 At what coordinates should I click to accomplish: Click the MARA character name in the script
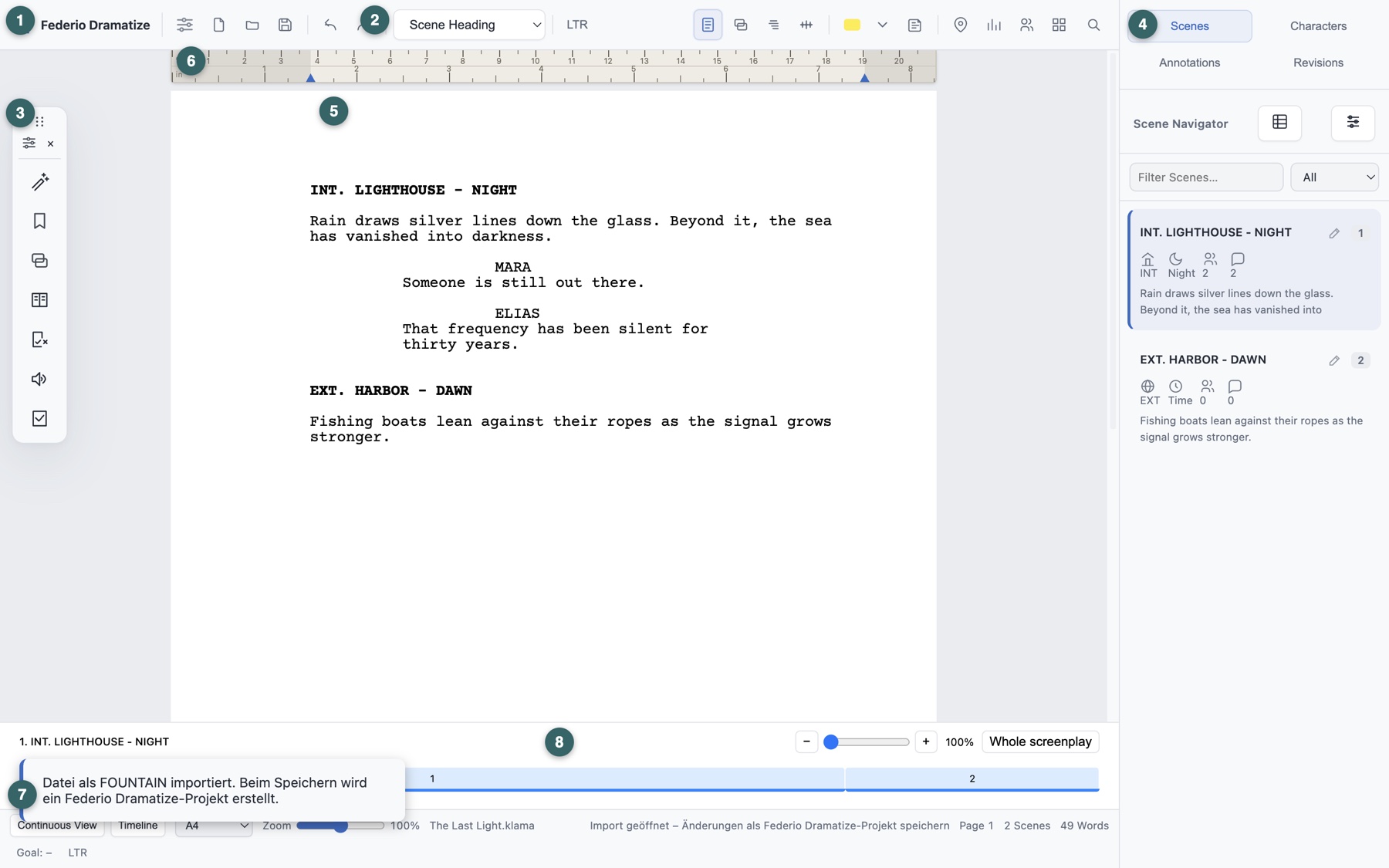point(512,267)
